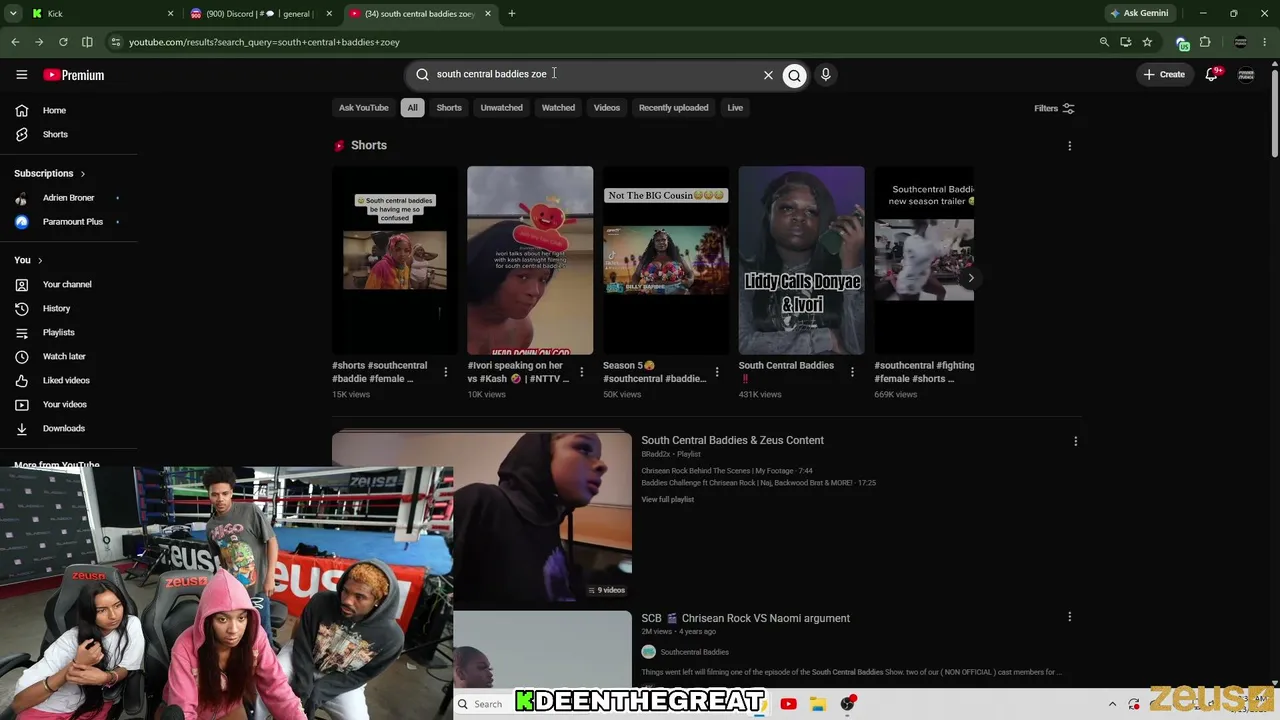Click the address bar URL
This screenshot has height=720, width=1280.
tap(264, 42)
